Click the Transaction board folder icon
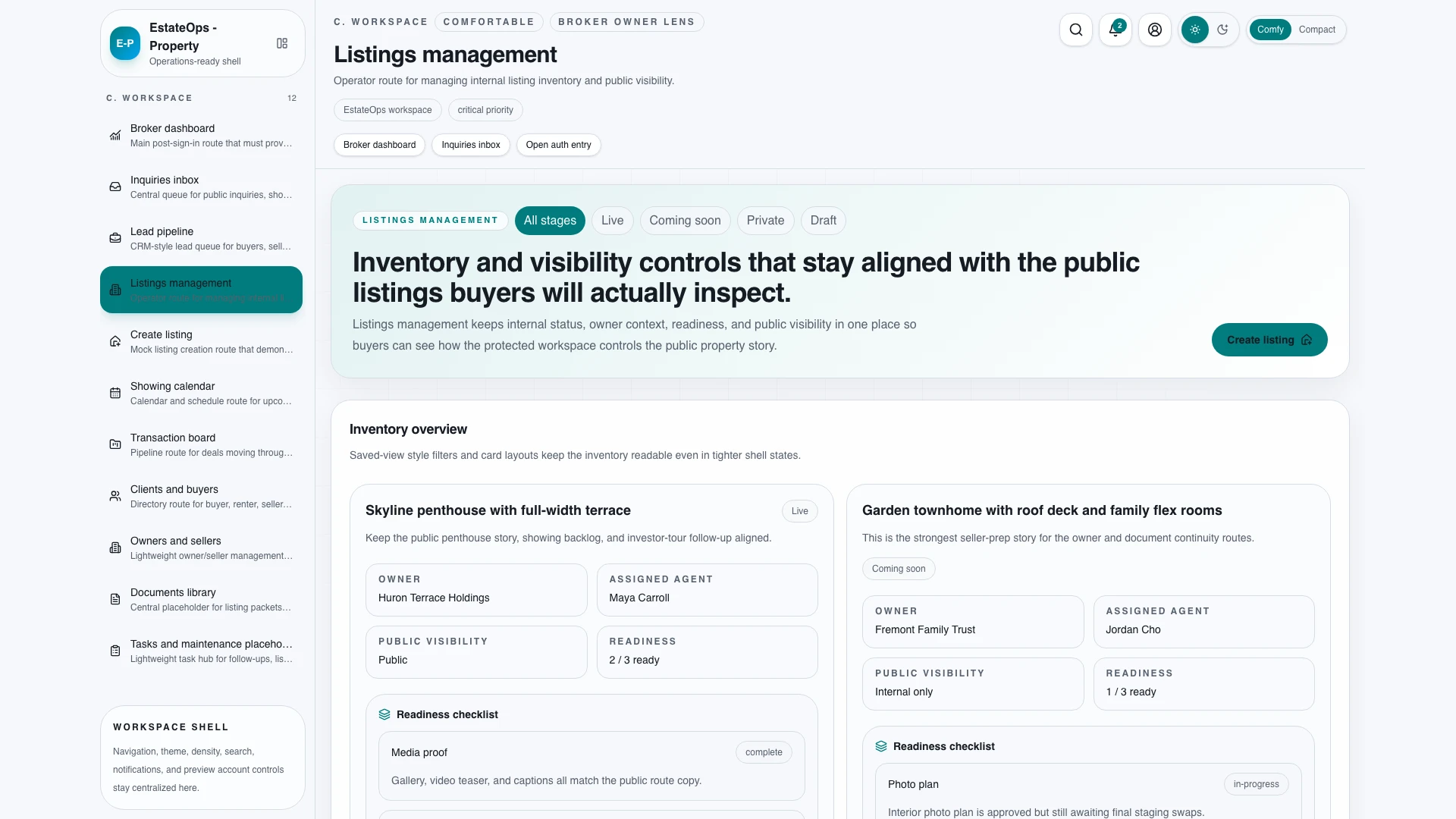Image resolution: width=1456 pixels, height=819 pixels. click(115, 444)
